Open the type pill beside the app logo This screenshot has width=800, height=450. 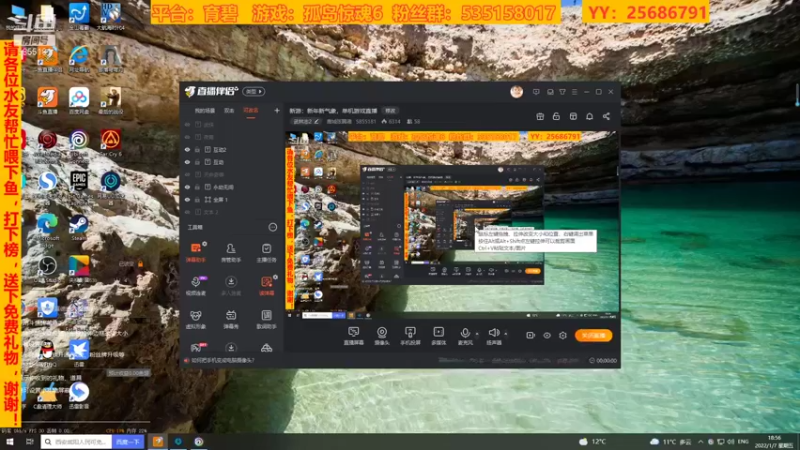(254, 91)
